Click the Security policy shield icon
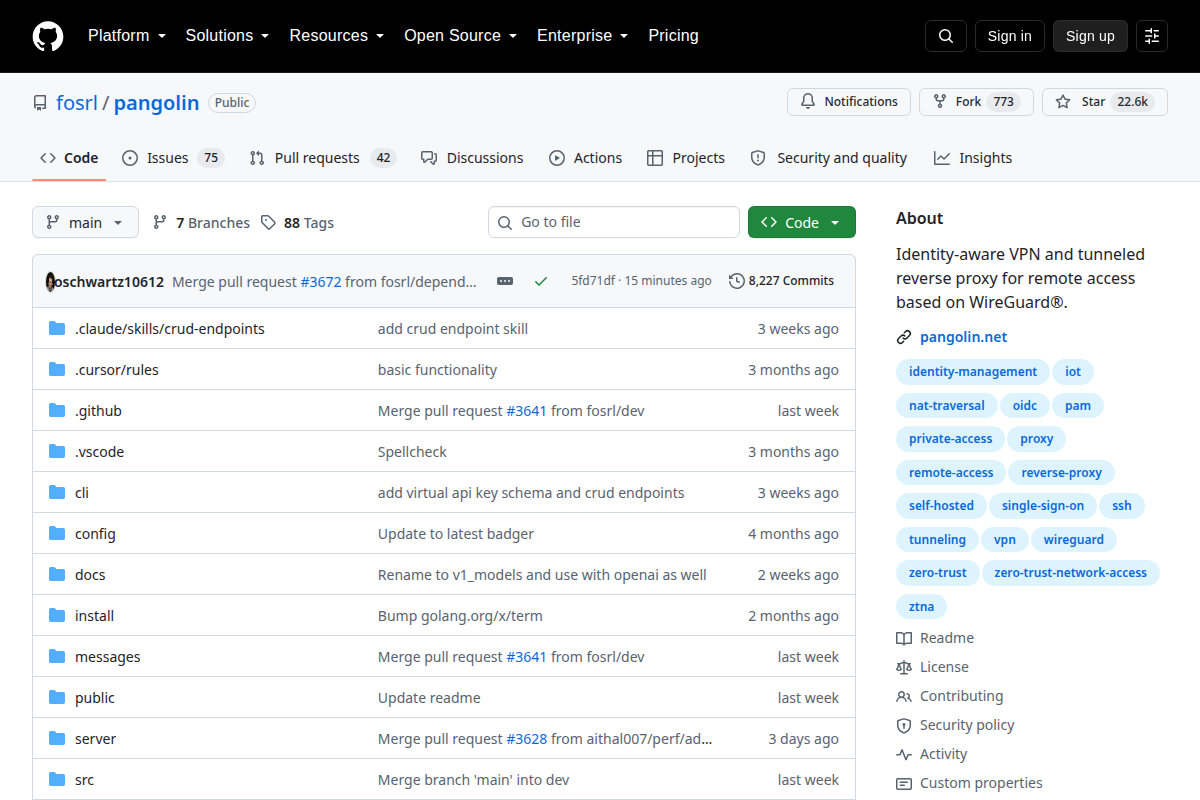Viewport: 1200px width, 800px height. click(x=904, y=725)
